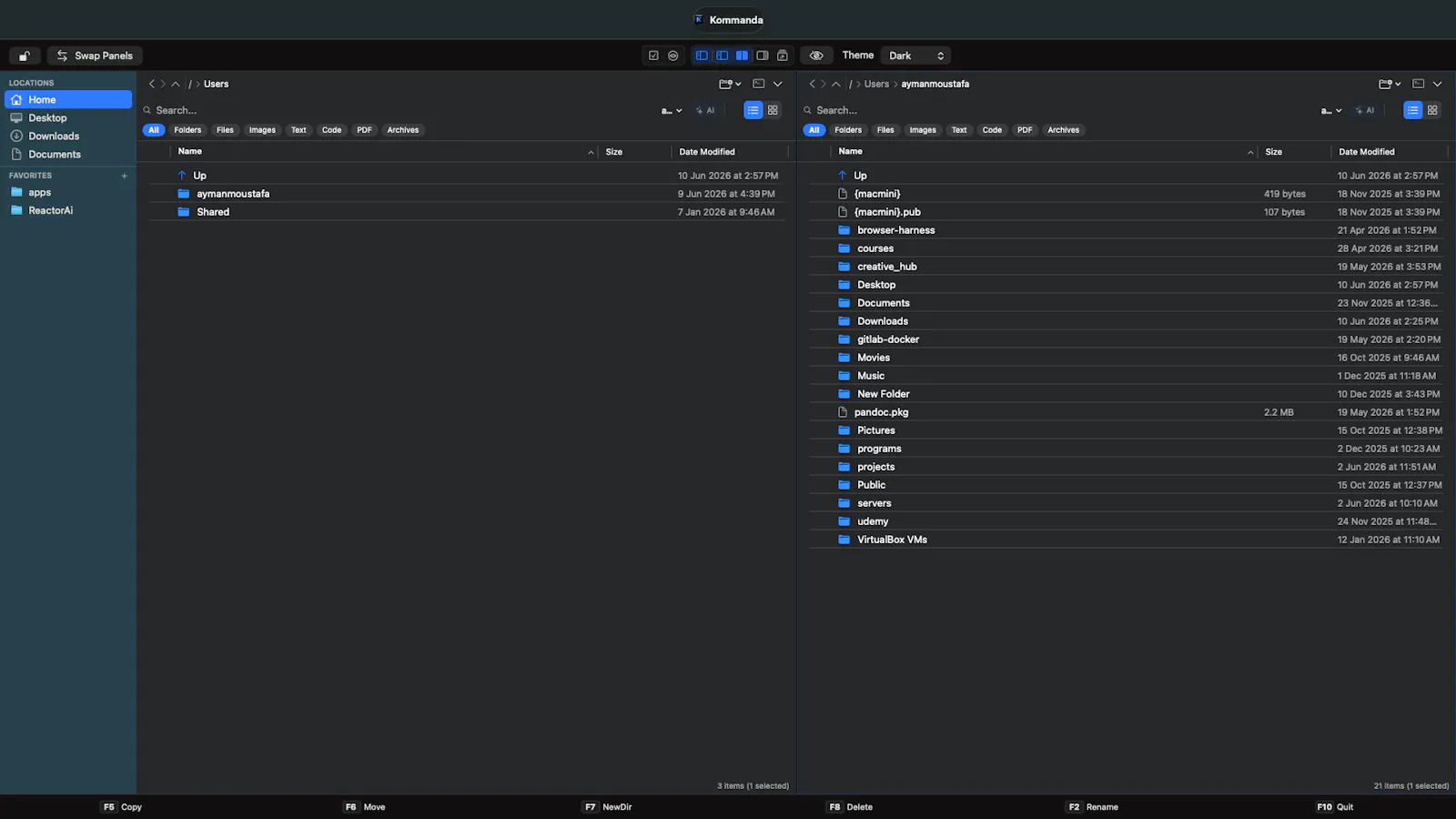Sort right panel by Size column
Viewport: 1456px width, 819px height.
(x=1295, y=152)
